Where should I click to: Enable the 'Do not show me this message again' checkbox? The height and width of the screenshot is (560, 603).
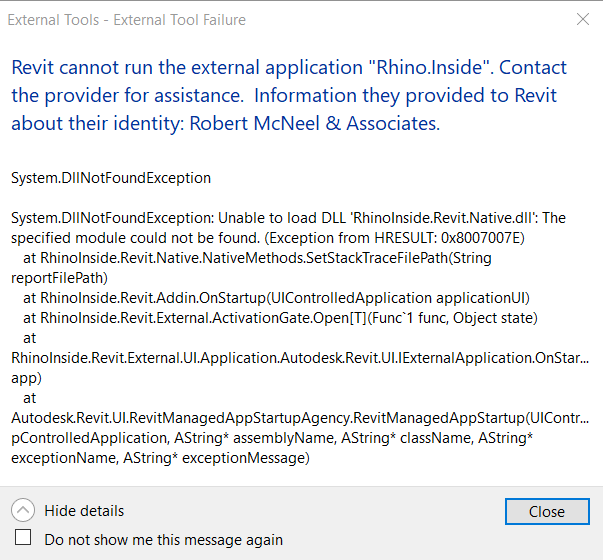(x=23, y=537)
